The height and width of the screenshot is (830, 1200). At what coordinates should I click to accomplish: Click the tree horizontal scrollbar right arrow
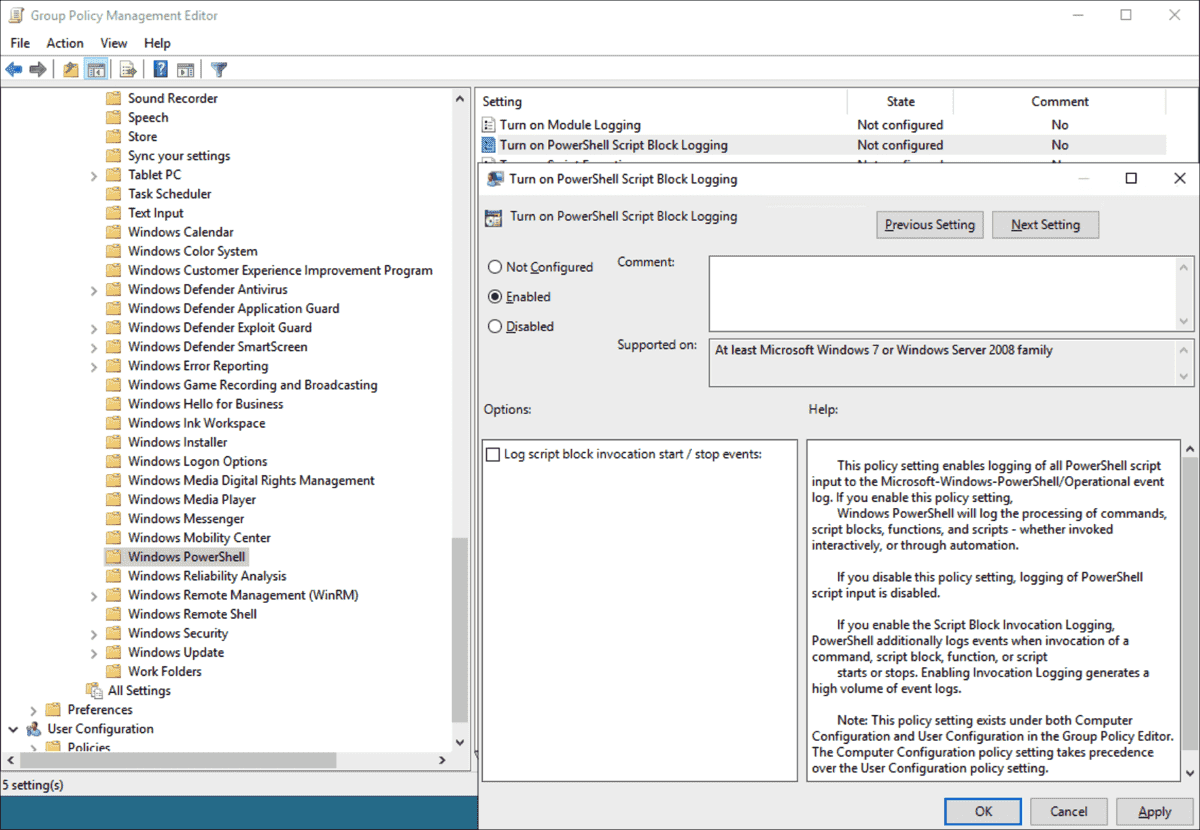click(443, 760)
